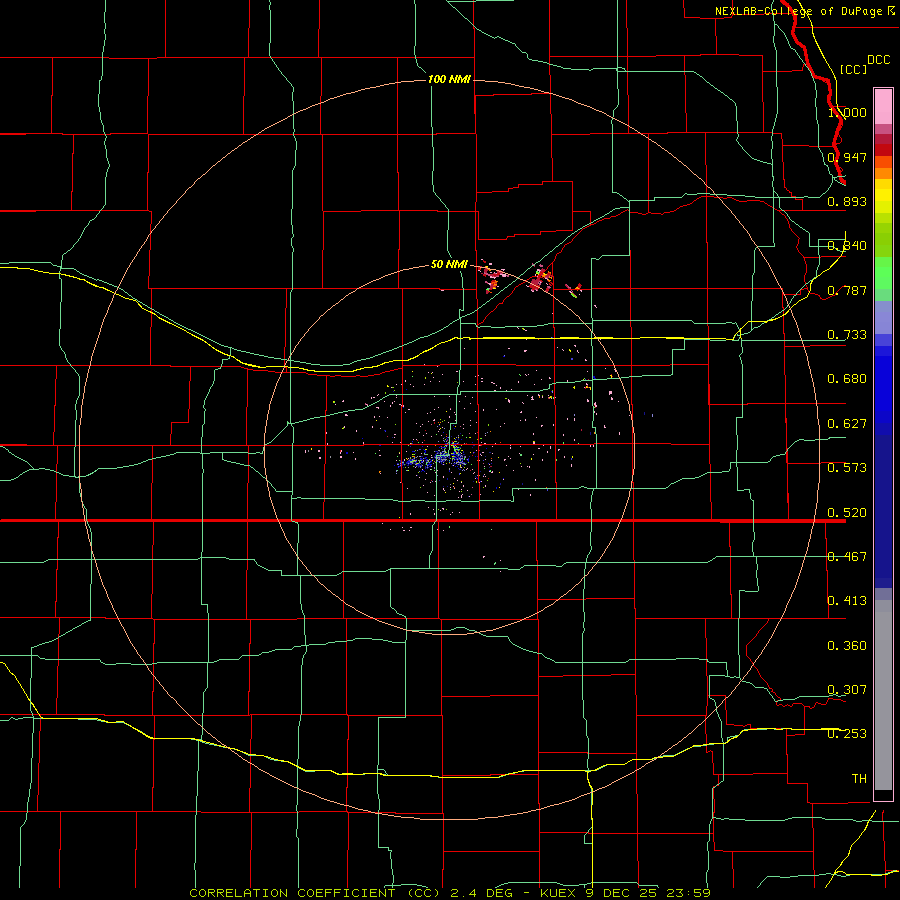This screenshot has height=900, width=900.
Task: Click the [CC] unit label
Action: (853, 69)
